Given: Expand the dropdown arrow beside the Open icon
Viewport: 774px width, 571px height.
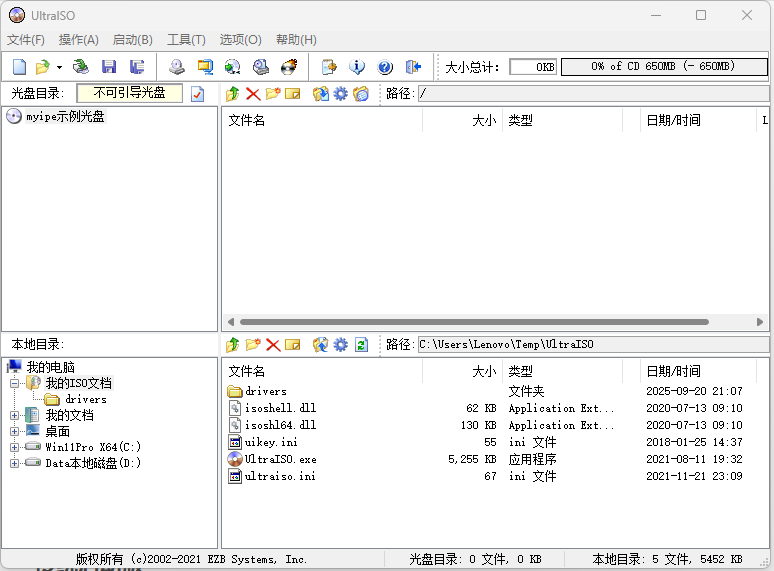Looking at the screenshot, I should [x=59, y=67].
